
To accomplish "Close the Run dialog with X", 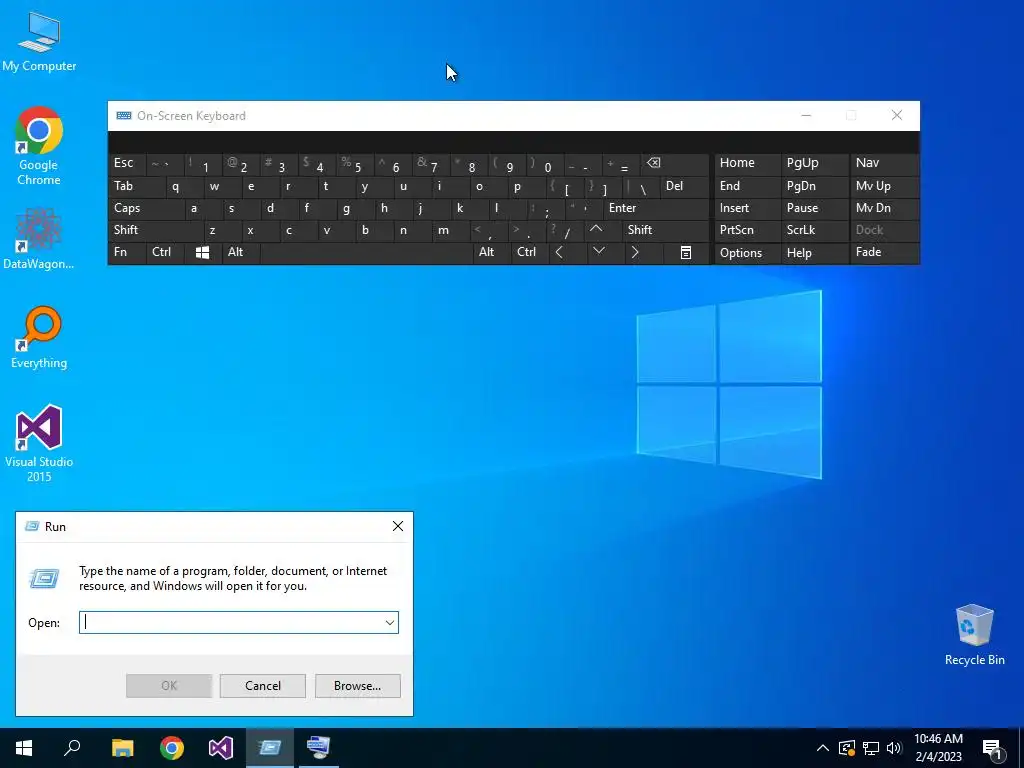I will coord(398,526).
